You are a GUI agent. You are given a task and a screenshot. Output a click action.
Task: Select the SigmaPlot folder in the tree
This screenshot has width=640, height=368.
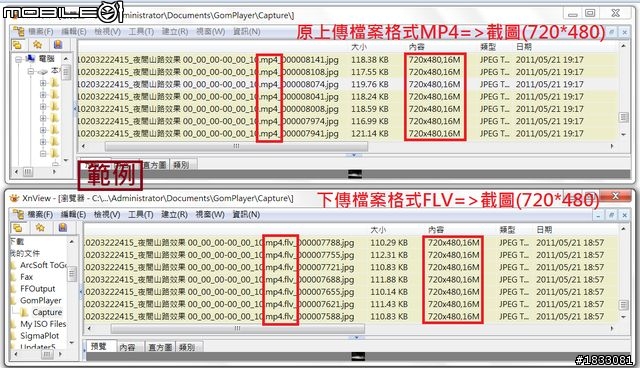click(x=40, y=336)
